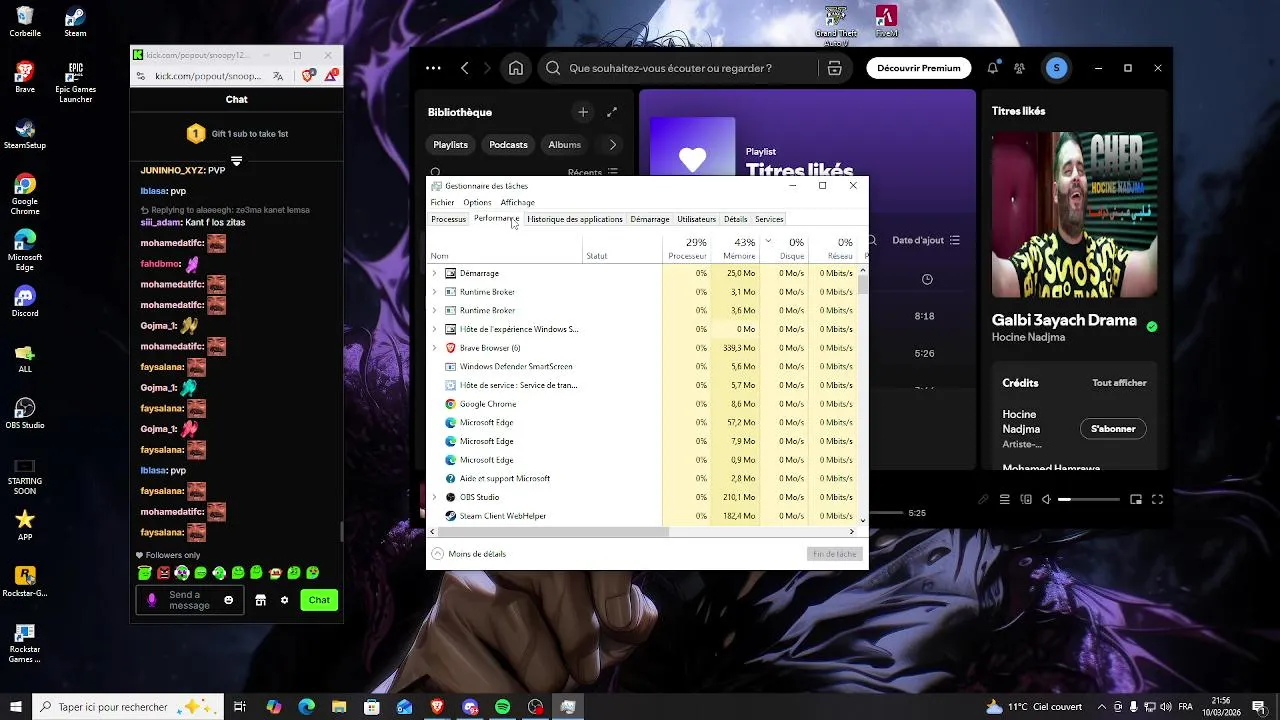This screenshot has width=1280, height=720.
Task: Open Récents sort dropdown in Spotify library
Action: pos(593,172)
